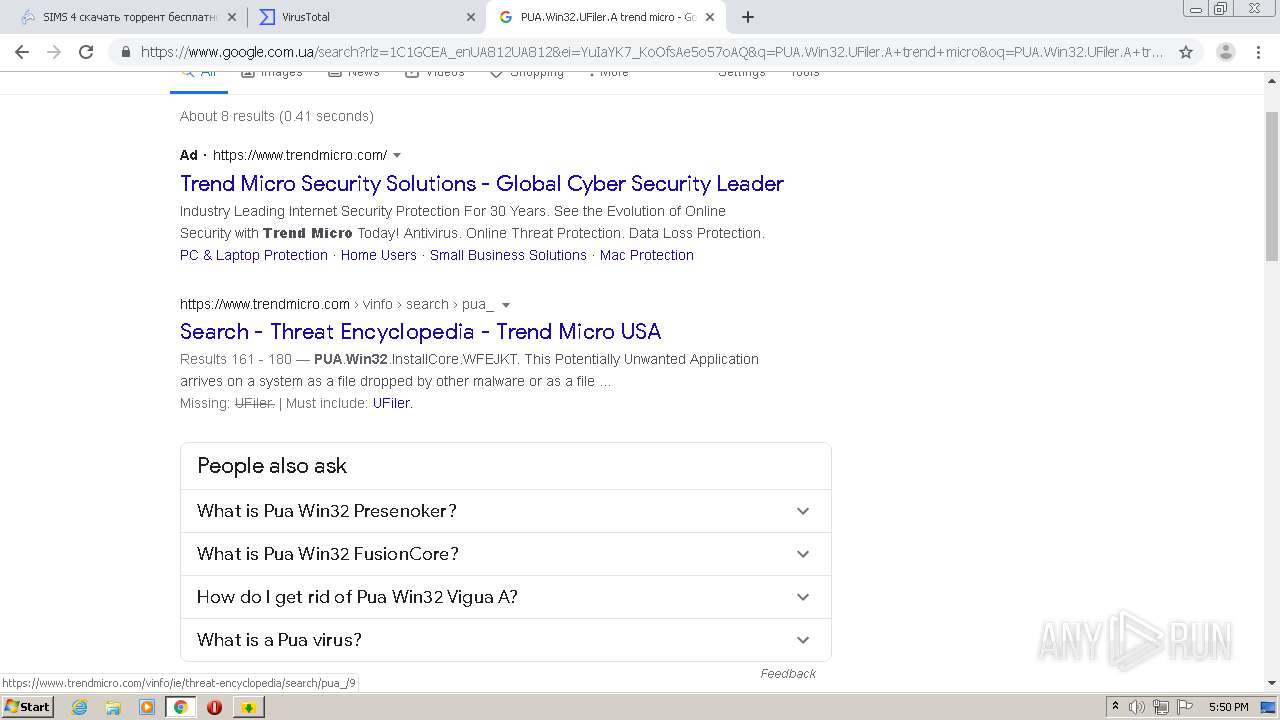Go forward in browser history
1280x720 pixels.
(x=54, y=52)
